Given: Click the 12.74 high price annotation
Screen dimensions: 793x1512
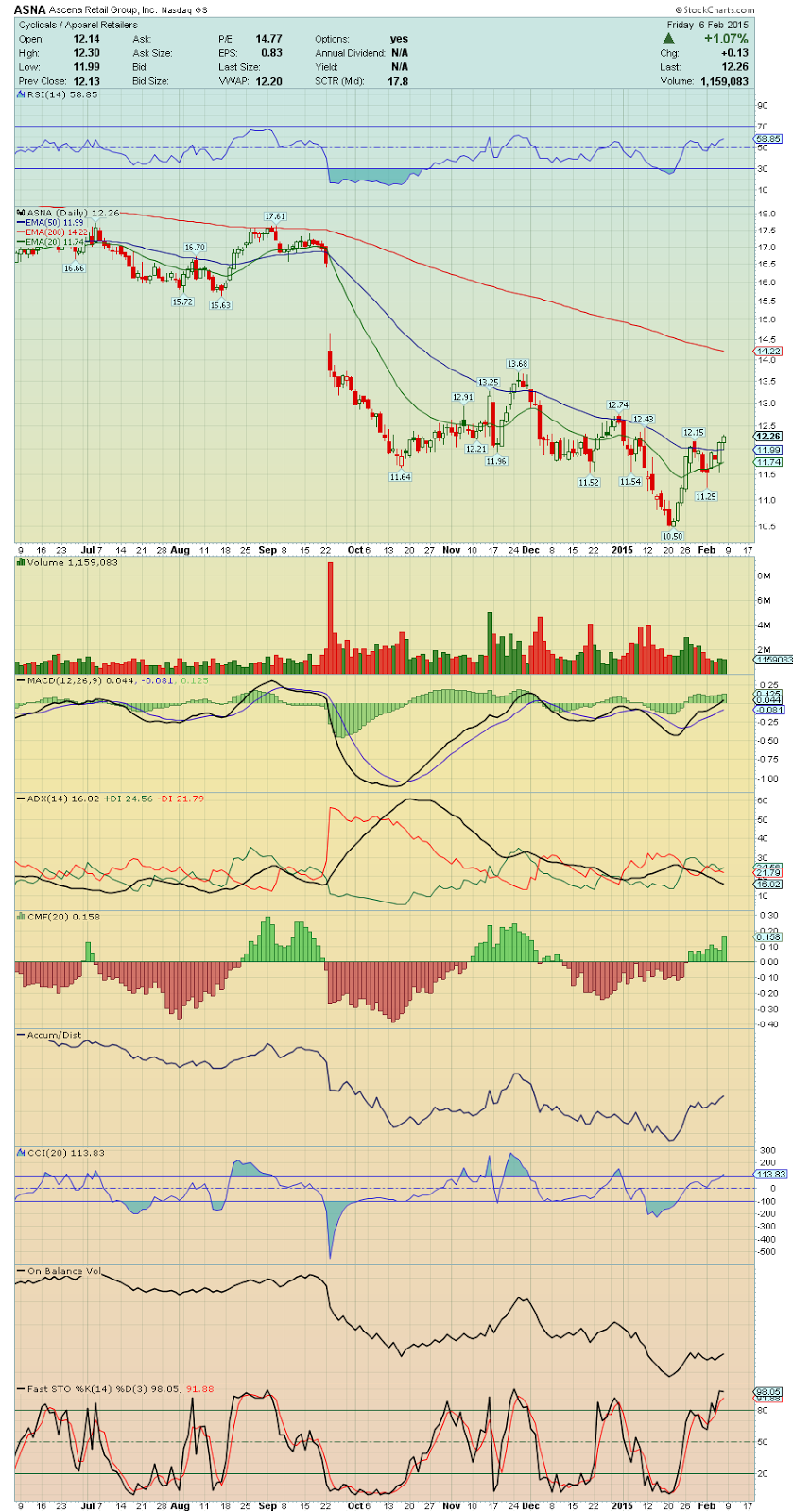Looking at the screenshot, I should point(617,404).
